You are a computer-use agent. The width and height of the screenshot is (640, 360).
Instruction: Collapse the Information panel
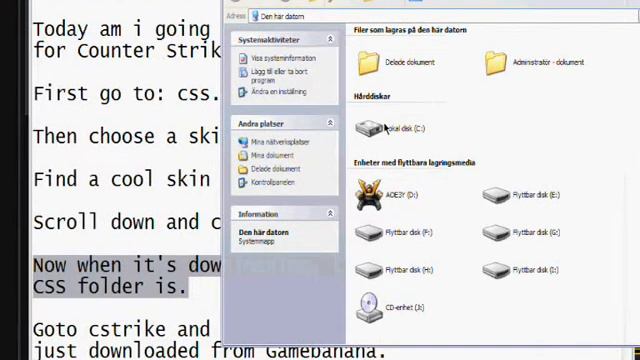click(330, 213)
